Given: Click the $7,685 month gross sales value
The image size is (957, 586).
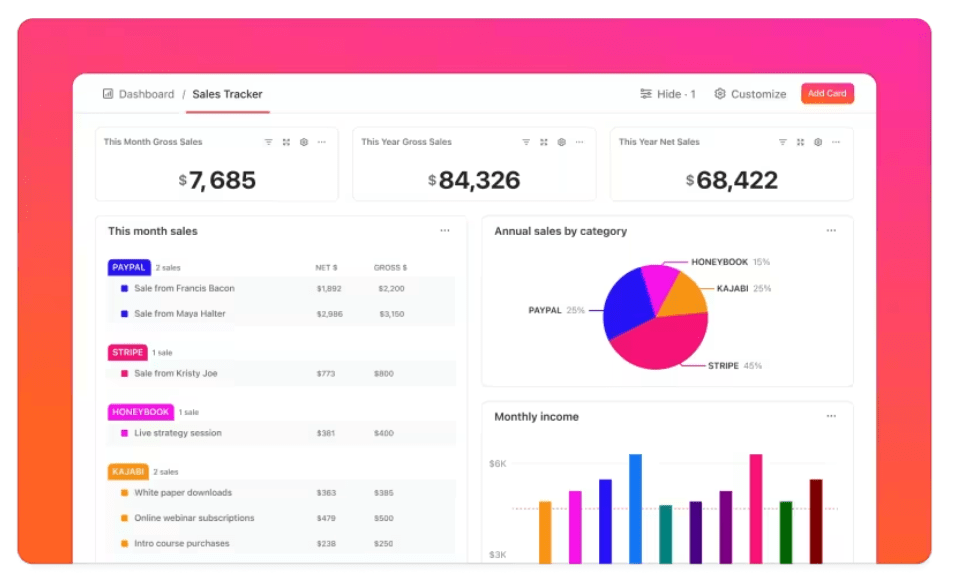Looking at the screenshot, I should [217, 180].
